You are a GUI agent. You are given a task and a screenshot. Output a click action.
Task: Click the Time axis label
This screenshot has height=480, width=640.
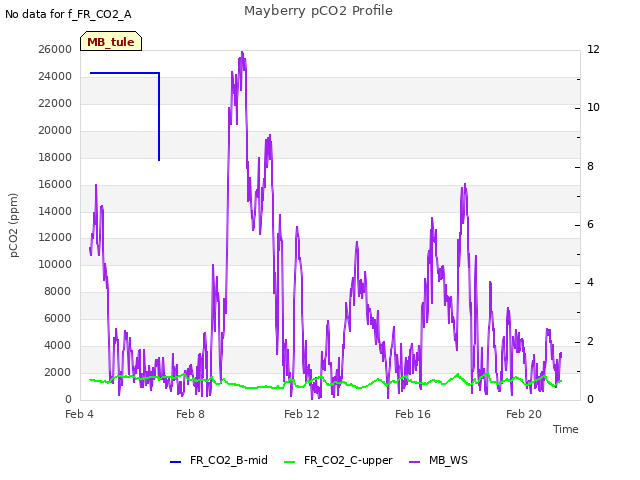coord(566,429)
